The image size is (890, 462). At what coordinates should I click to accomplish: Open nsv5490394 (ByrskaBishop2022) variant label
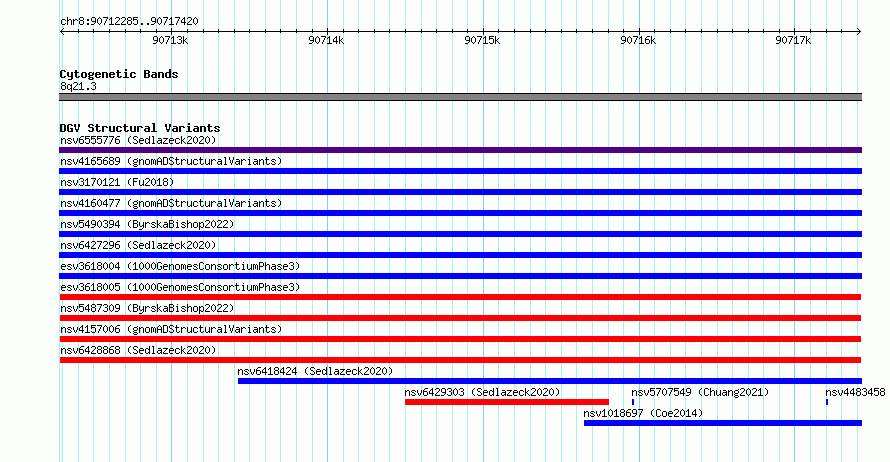tap(147, 224)
